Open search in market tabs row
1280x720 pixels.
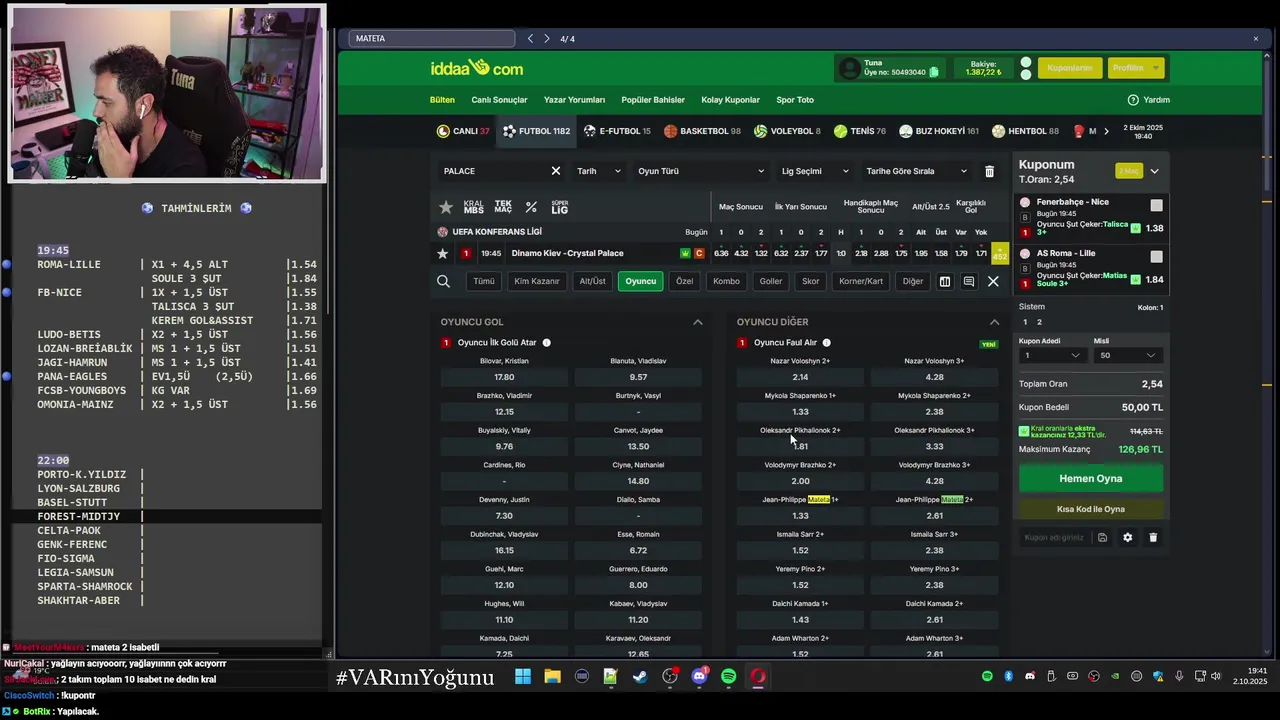(x=443, y=282)
